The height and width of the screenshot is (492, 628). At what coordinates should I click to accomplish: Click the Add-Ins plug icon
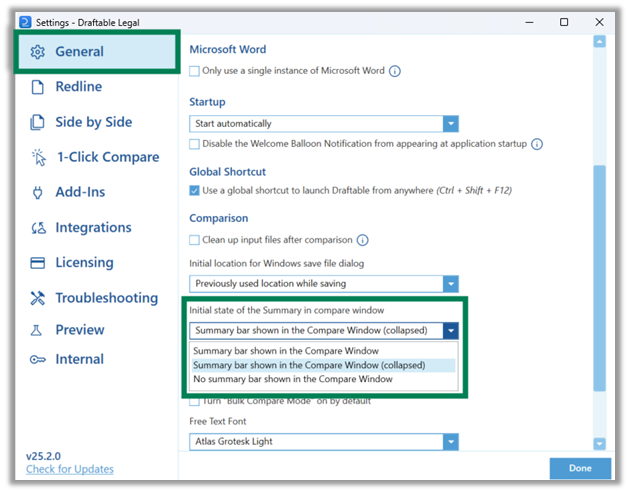tap(38, 192)
